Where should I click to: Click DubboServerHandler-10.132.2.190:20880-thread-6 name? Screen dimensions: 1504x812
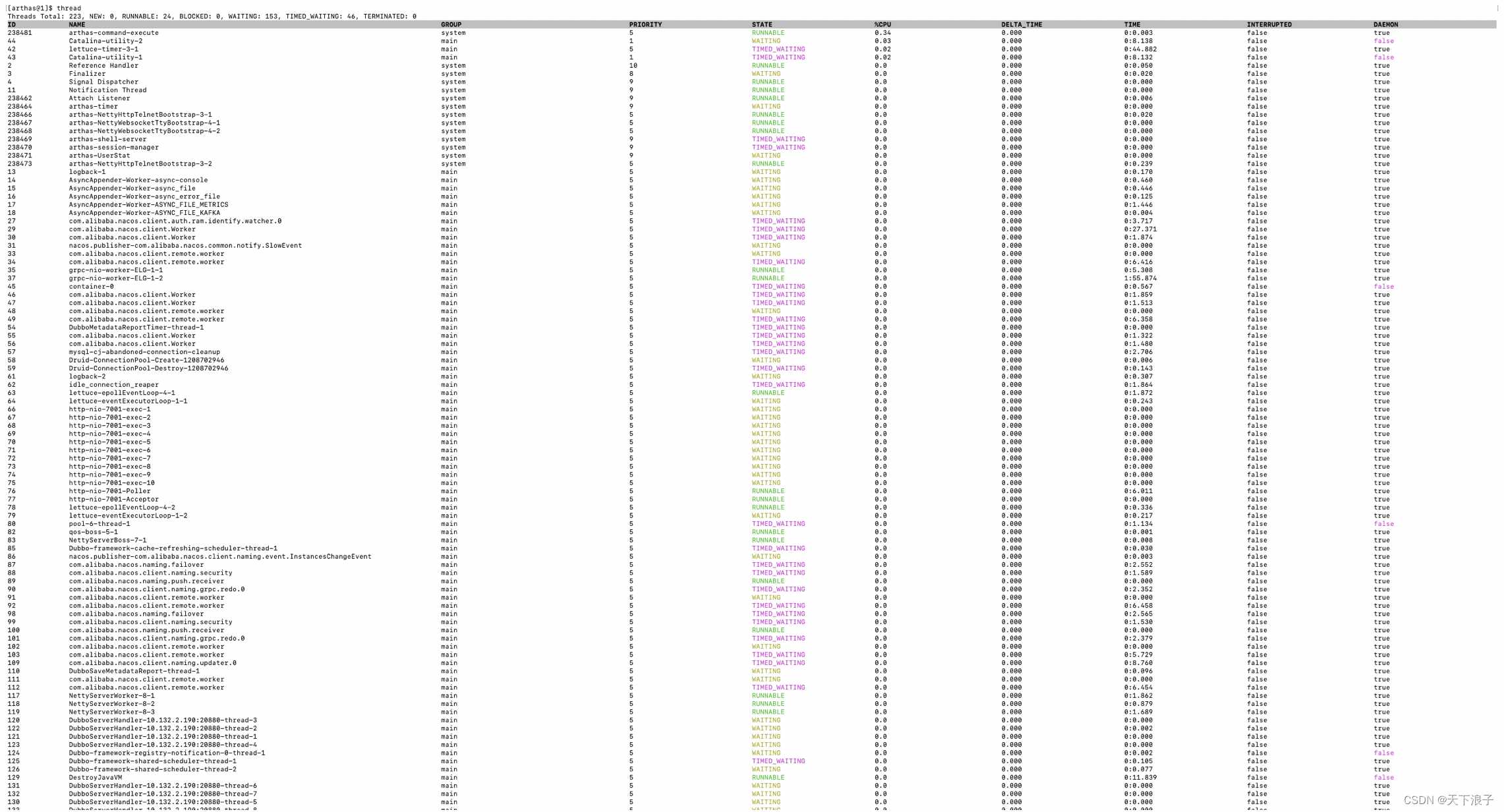(x=163, y=786)
